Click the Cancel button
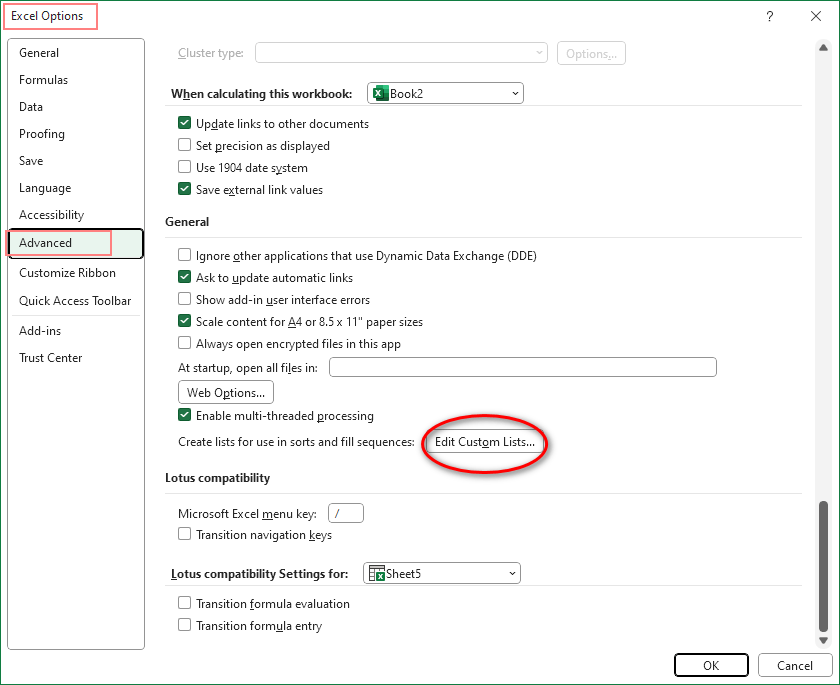840x685 pixels. pos(794,665)
